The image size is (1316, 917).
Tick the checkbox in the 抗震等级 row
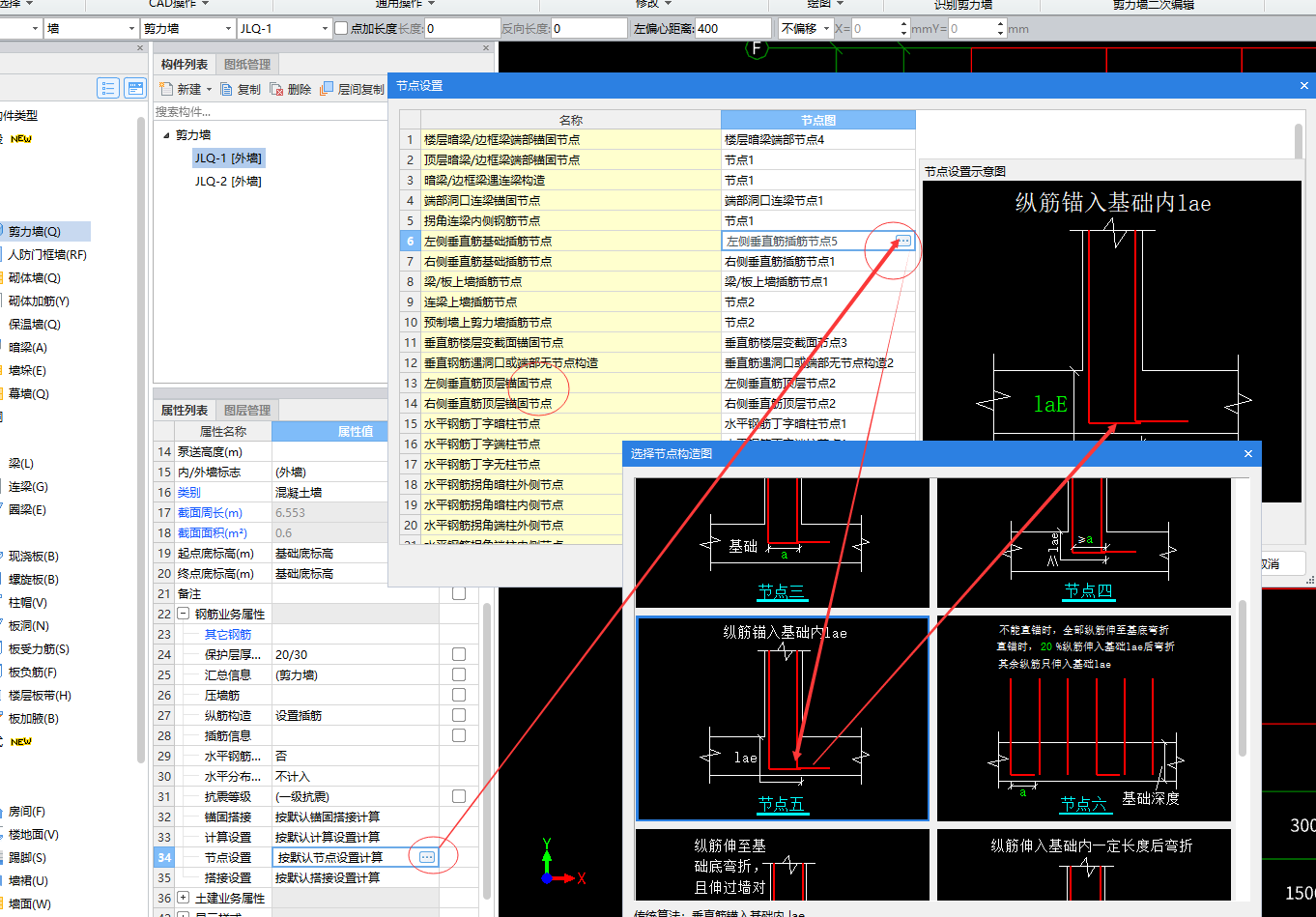tap(459, 796)
